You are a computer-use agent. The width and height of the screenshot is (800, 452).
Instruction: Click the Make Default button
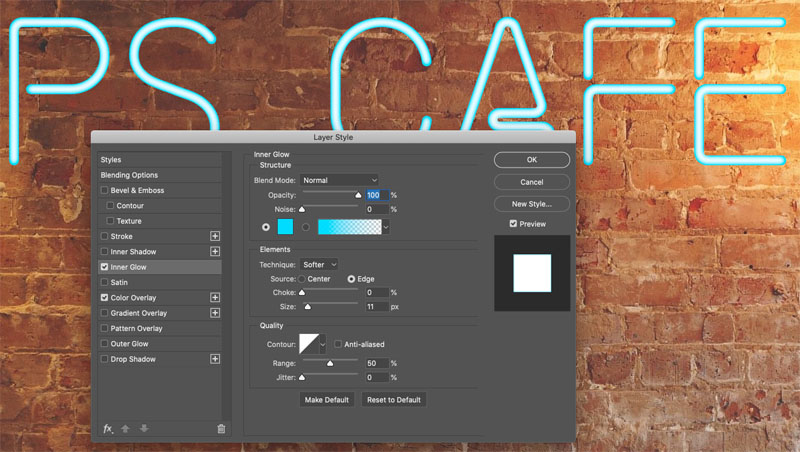click(327, 399)
